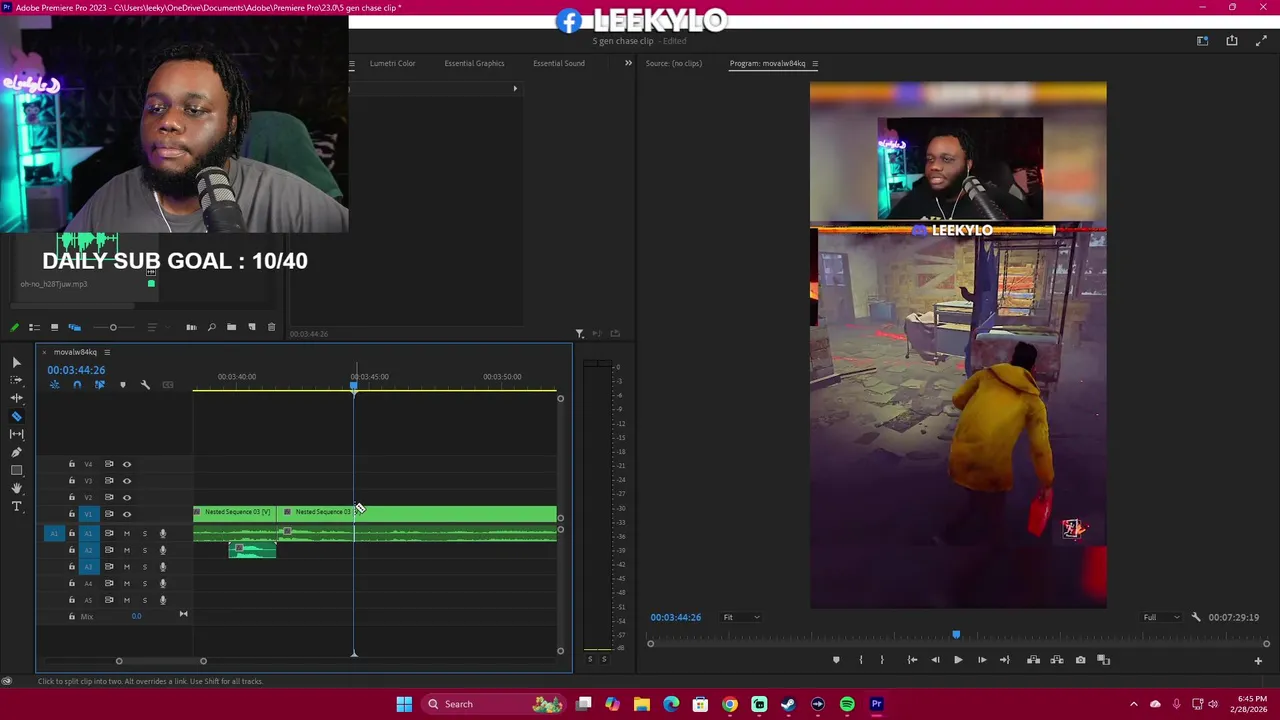Toggle track lock on V3
This screenshot has width=1280, height=720.
coord(71,481)
